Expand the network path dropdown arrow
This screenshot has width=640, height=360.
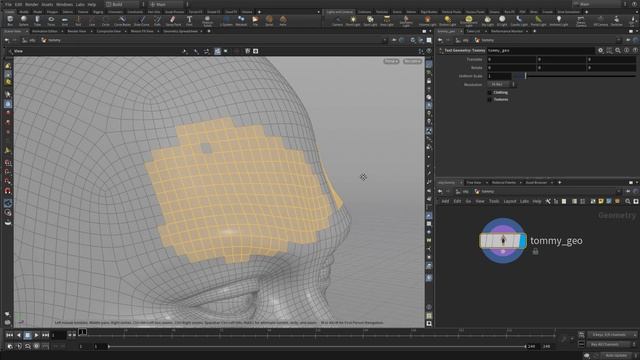619,191
